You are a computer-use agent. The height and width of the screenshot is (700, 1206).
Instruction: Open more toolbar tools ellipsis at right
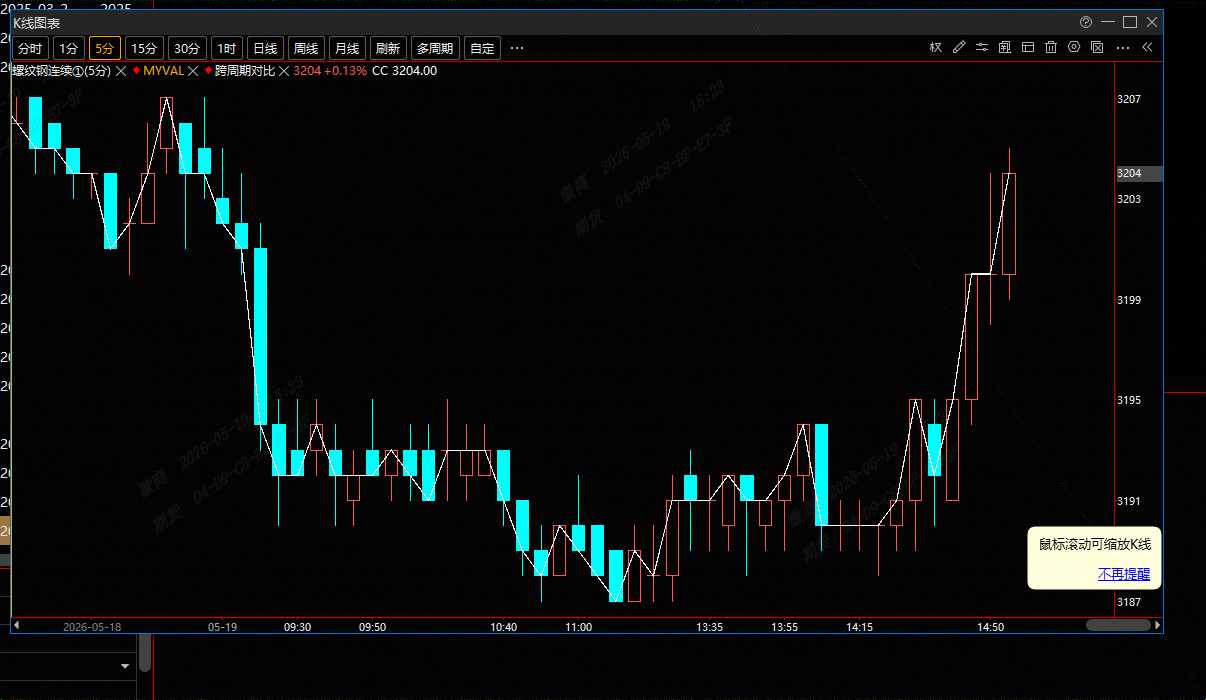1123,47
